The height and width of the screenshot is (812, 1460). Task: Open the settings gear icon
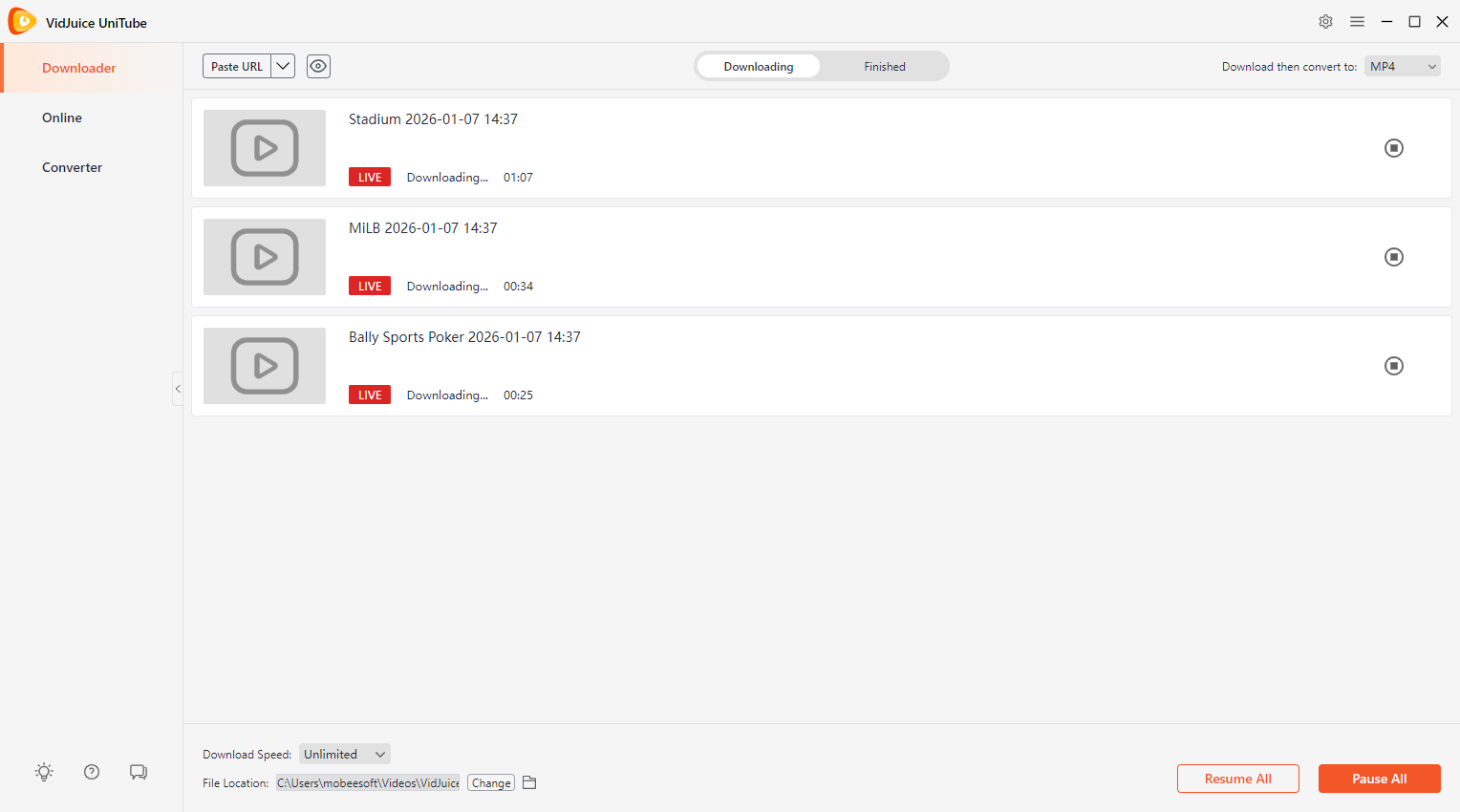tap(1325, 22)
